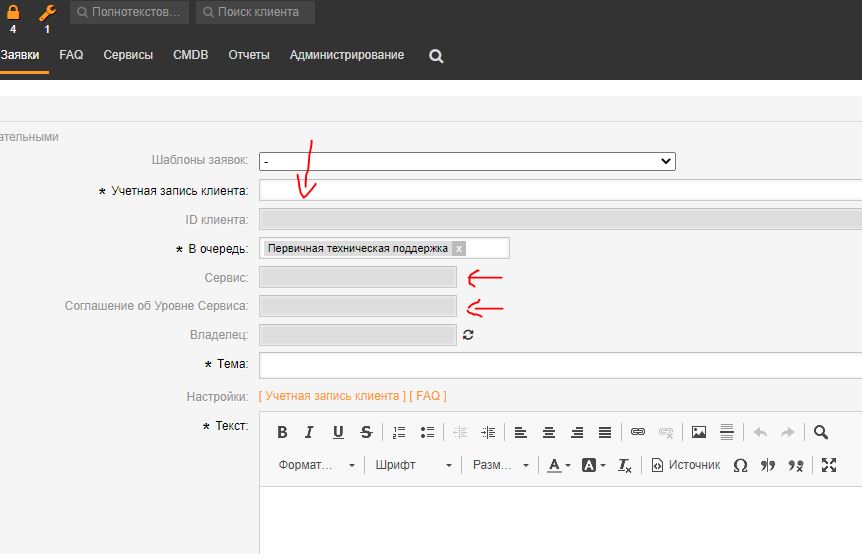Open the Владелец field
This screenshot has height=554, width=862.
358,335
